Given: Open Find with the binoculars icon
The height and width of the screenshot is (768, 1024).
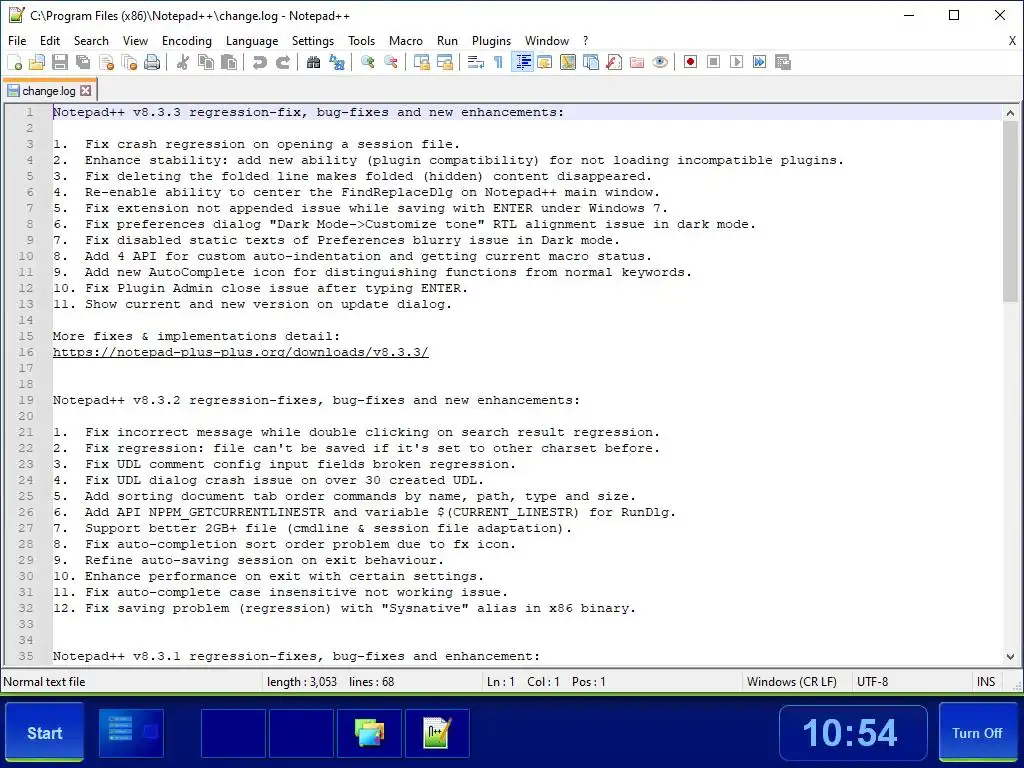Looking at the screenshot, I should coord(313,62).
